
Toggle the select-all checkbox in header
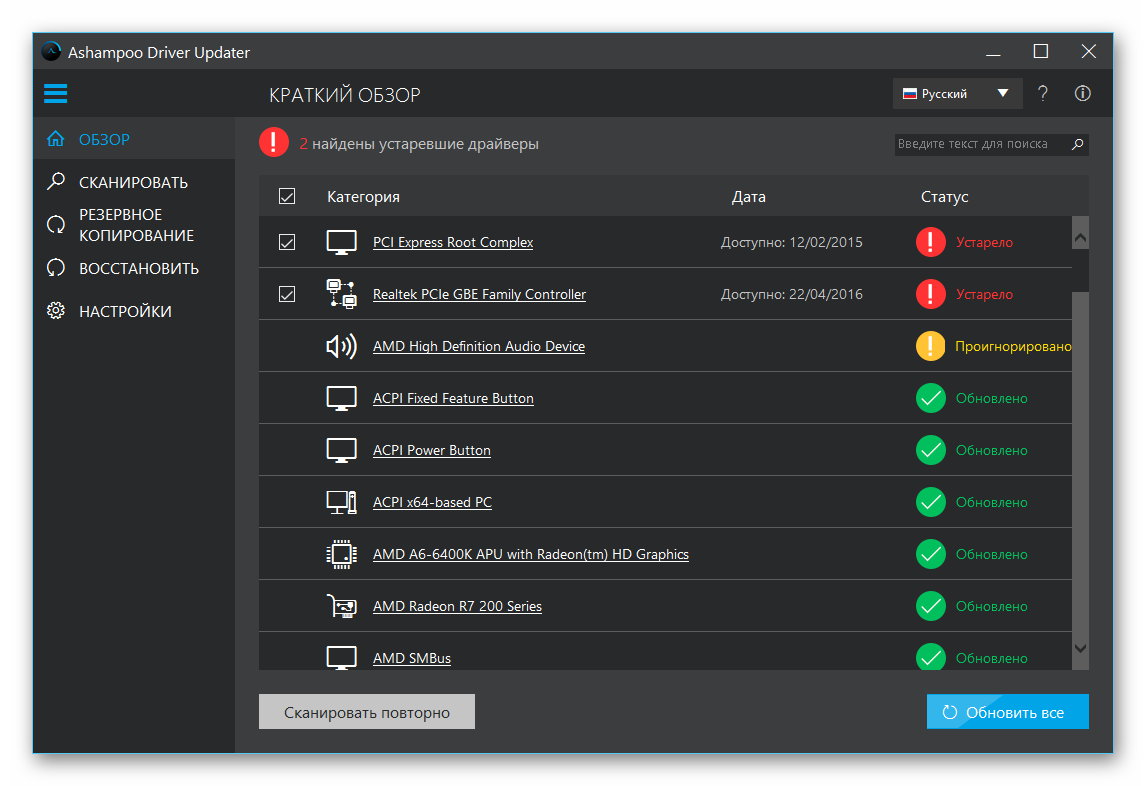pos(287,197)
